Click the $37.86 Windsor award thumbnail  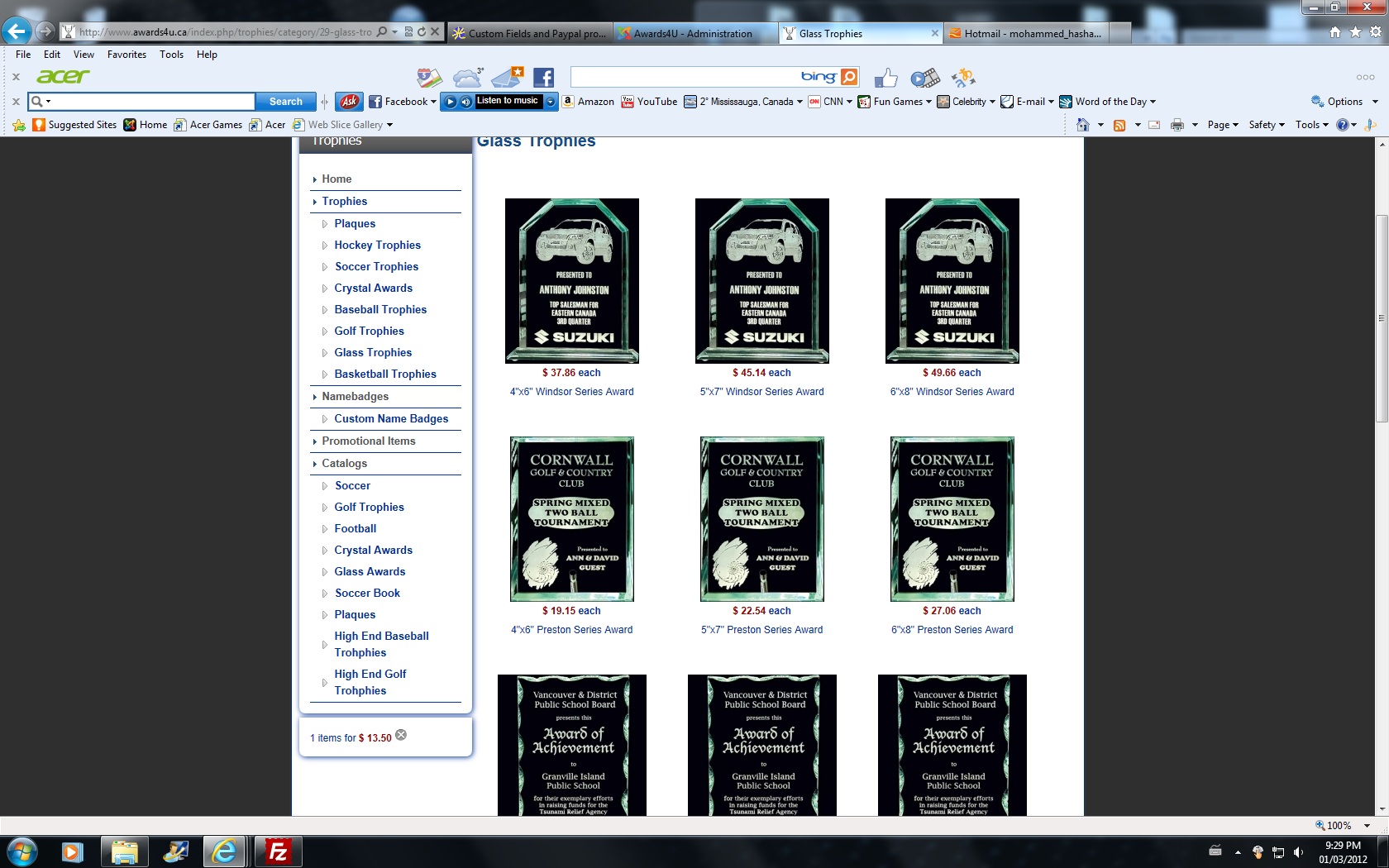pos(572,280)
